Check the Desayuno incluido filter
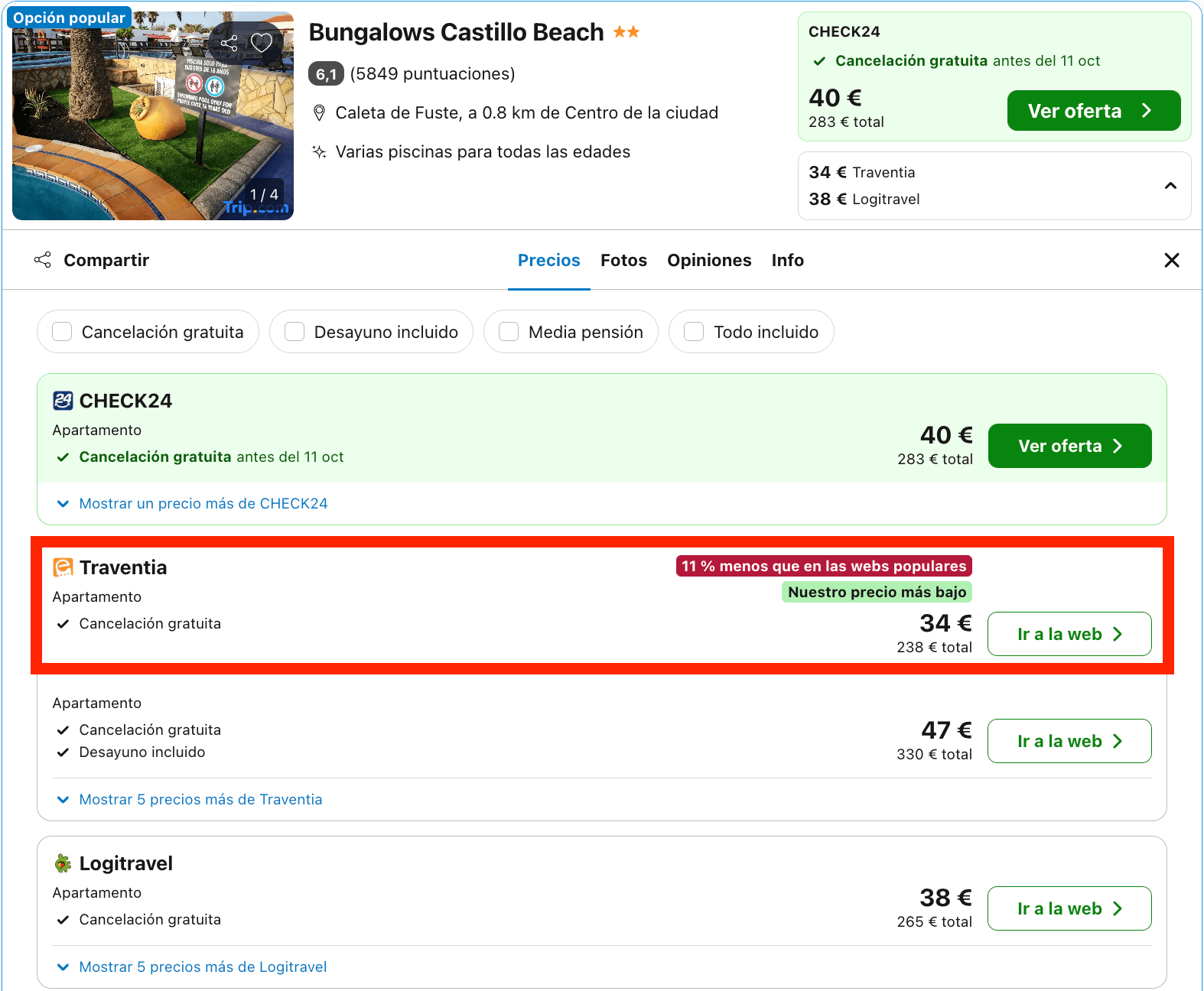Screen dimensions: 1204x991 coord(294,332)
